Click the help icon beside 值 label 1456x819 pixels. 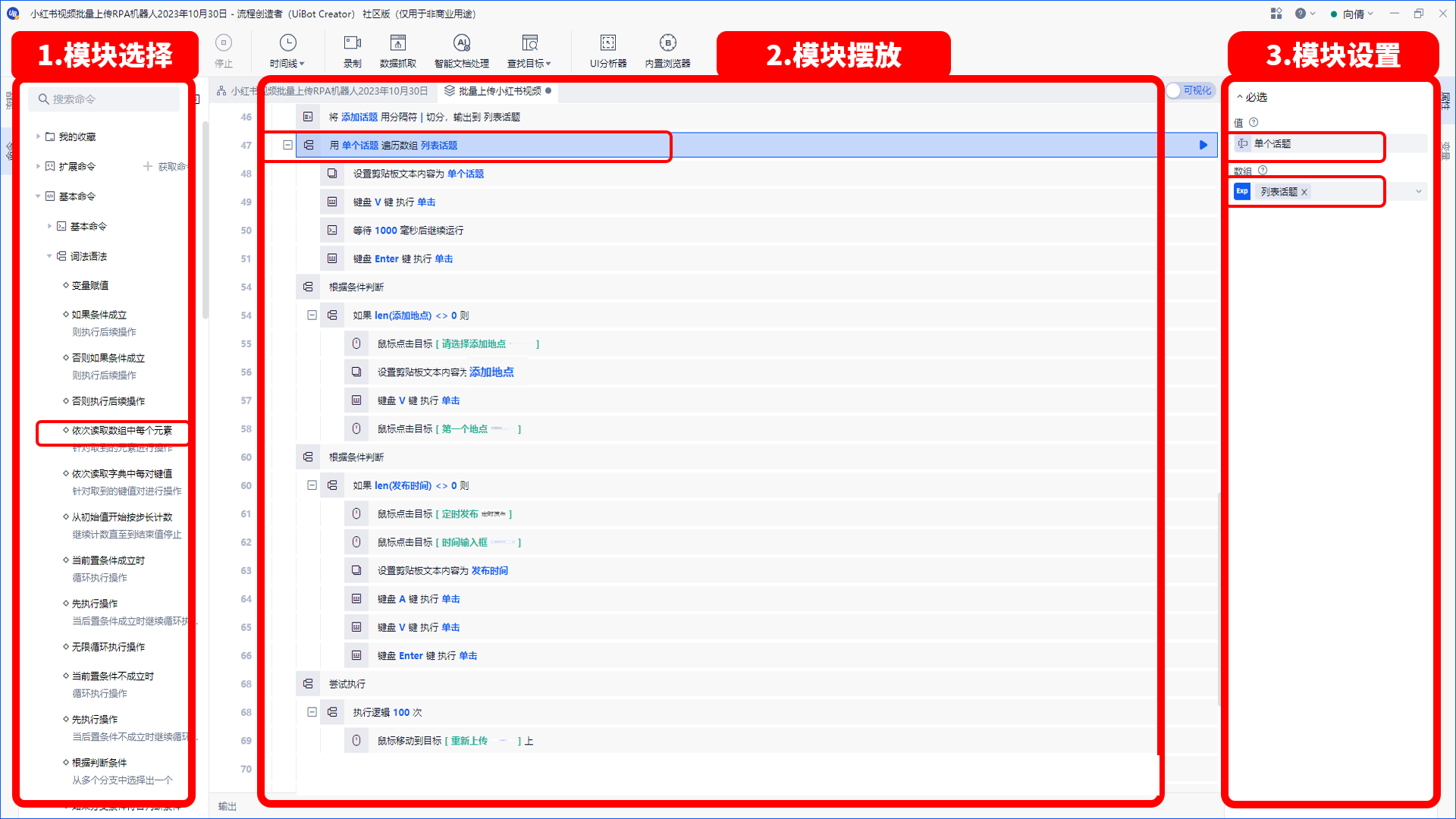(1254, 122)
